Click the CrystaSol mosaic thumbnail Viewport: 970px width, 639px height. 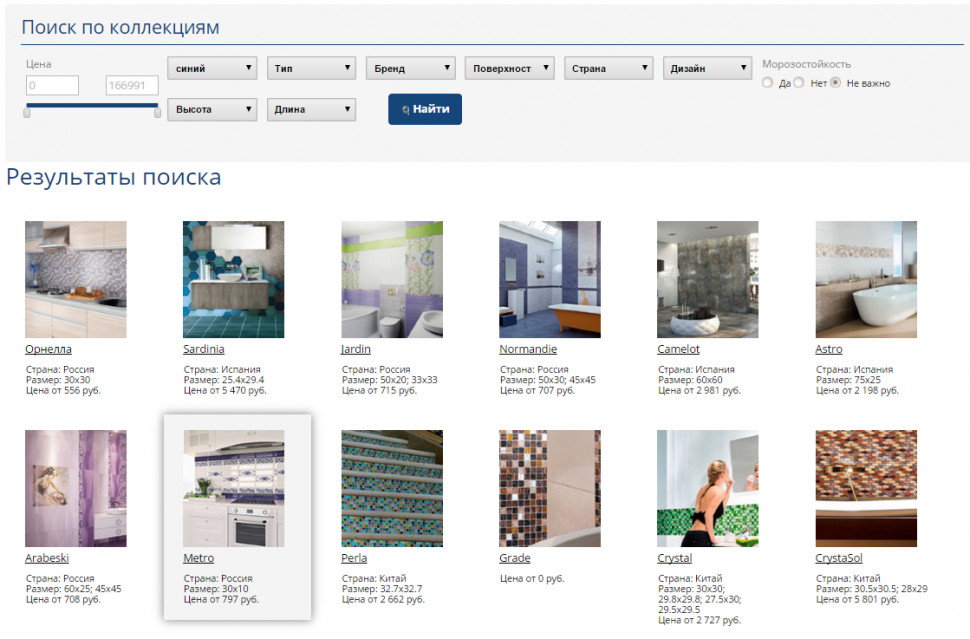coord(866,489)
